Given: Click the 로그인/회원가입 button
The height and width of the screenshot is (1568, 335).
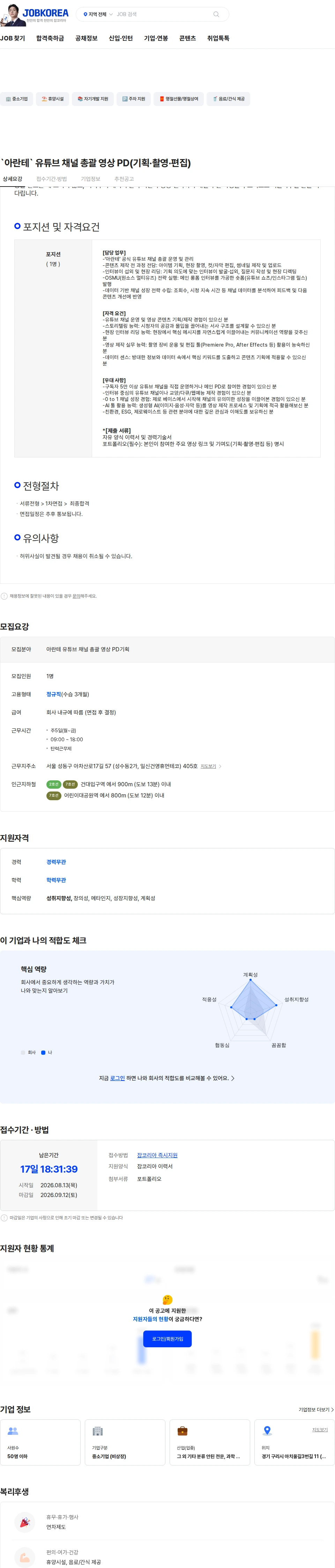Looking at the screenshot, I should 167,1339.
